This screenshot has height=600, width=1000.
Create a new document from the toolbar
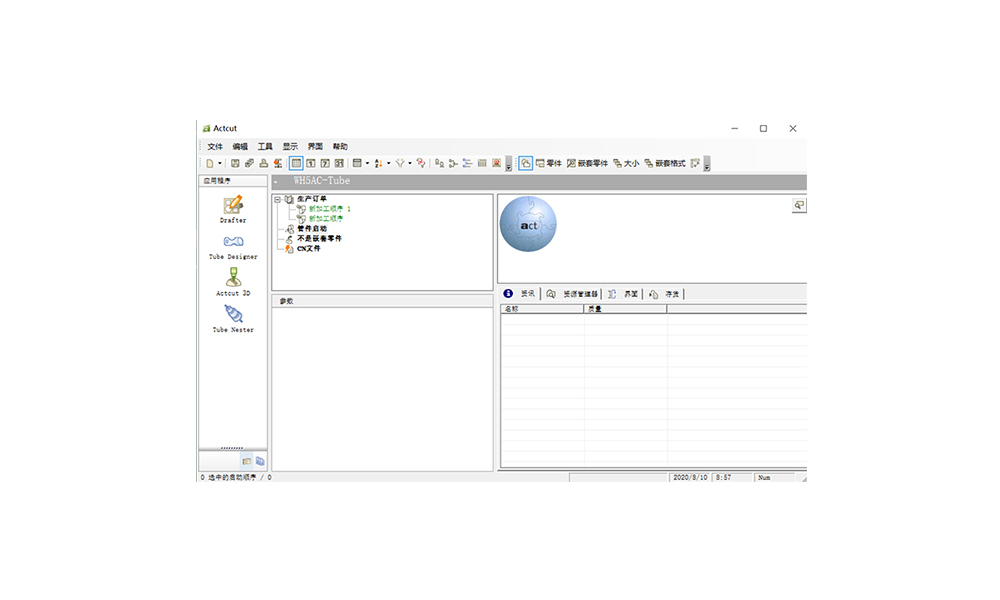coord(209,163)
